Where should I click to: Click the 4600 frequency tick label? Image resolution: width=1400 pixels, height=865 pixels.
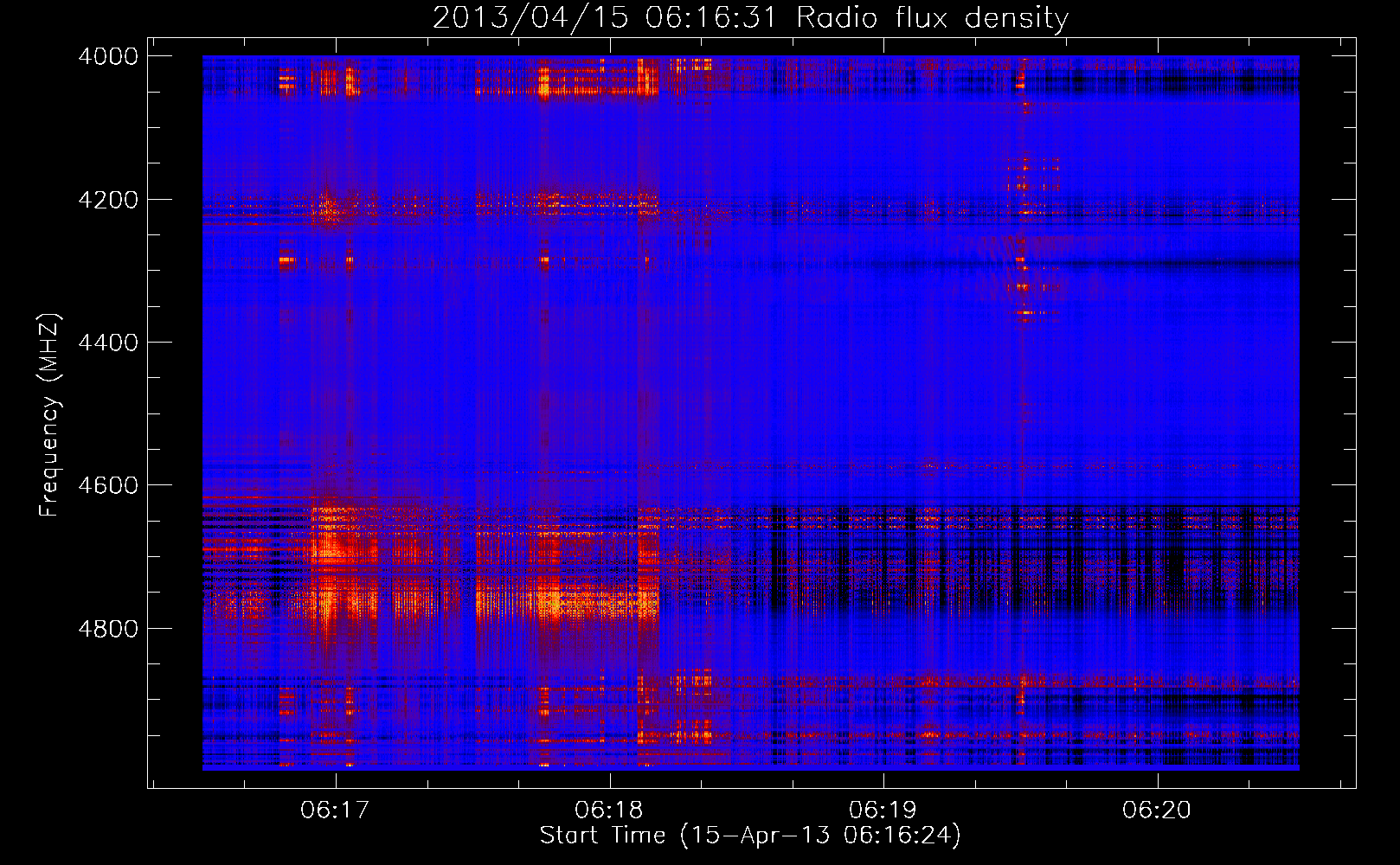108,485
